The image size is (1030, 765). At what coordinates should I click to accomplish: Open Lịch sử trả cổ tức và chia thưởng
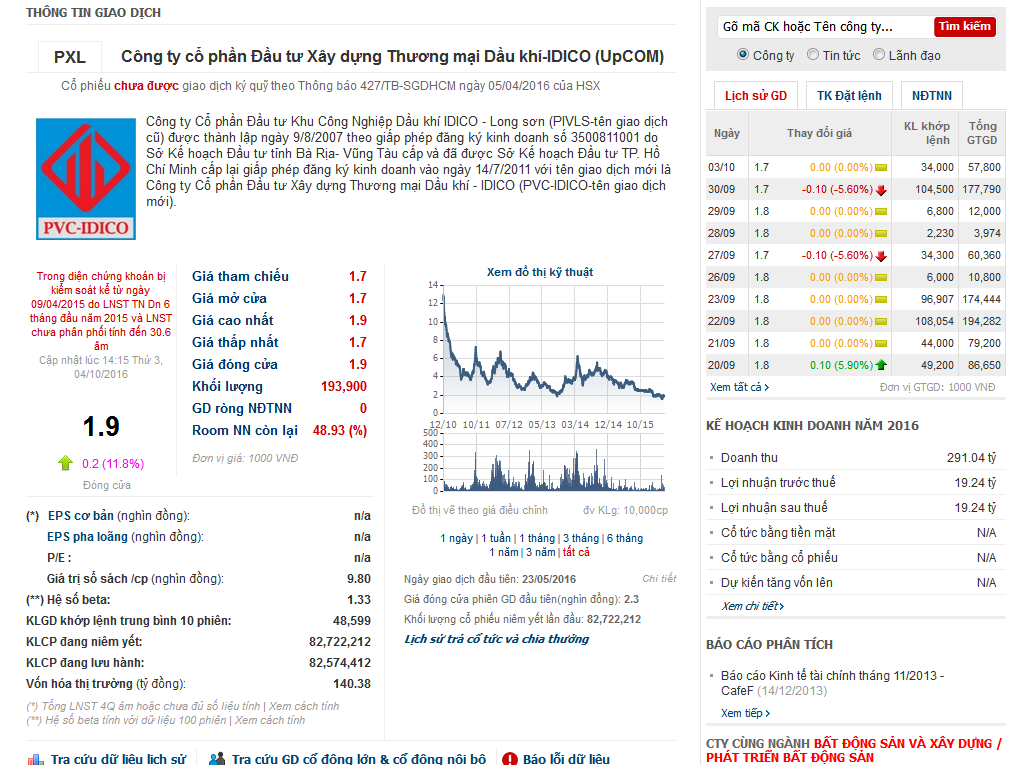click(497, 640)
